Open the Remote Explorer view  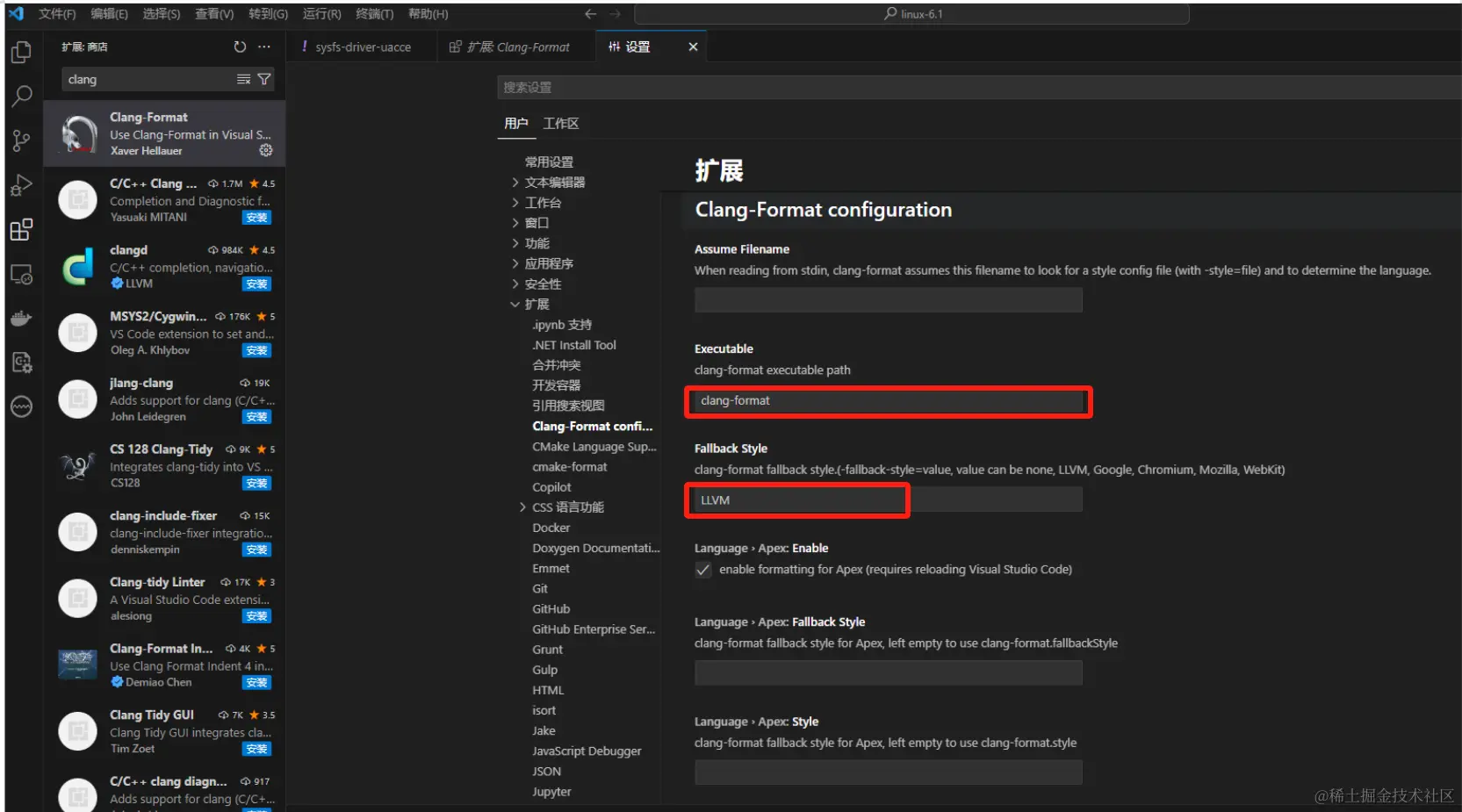pos(21,275)
